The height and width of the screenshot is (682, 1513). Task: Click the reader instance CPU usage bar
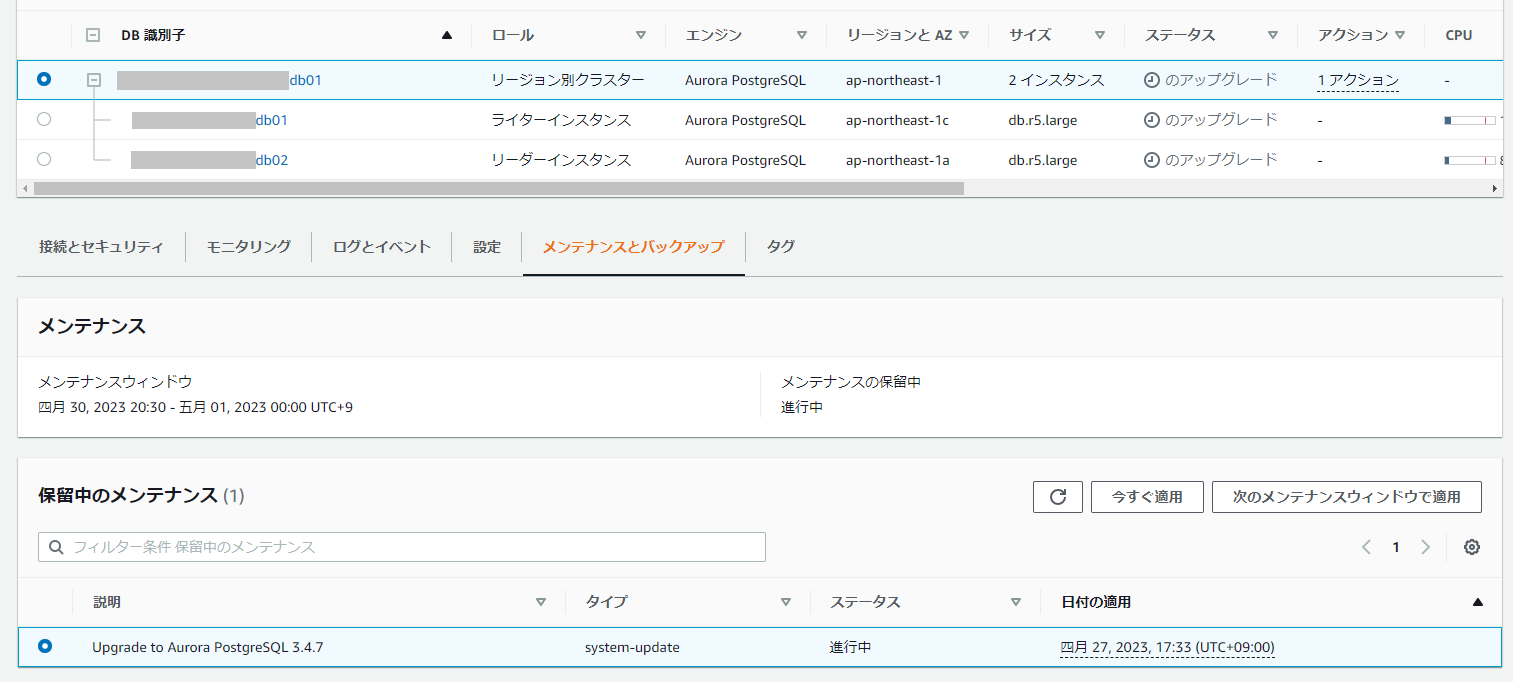1470,160
